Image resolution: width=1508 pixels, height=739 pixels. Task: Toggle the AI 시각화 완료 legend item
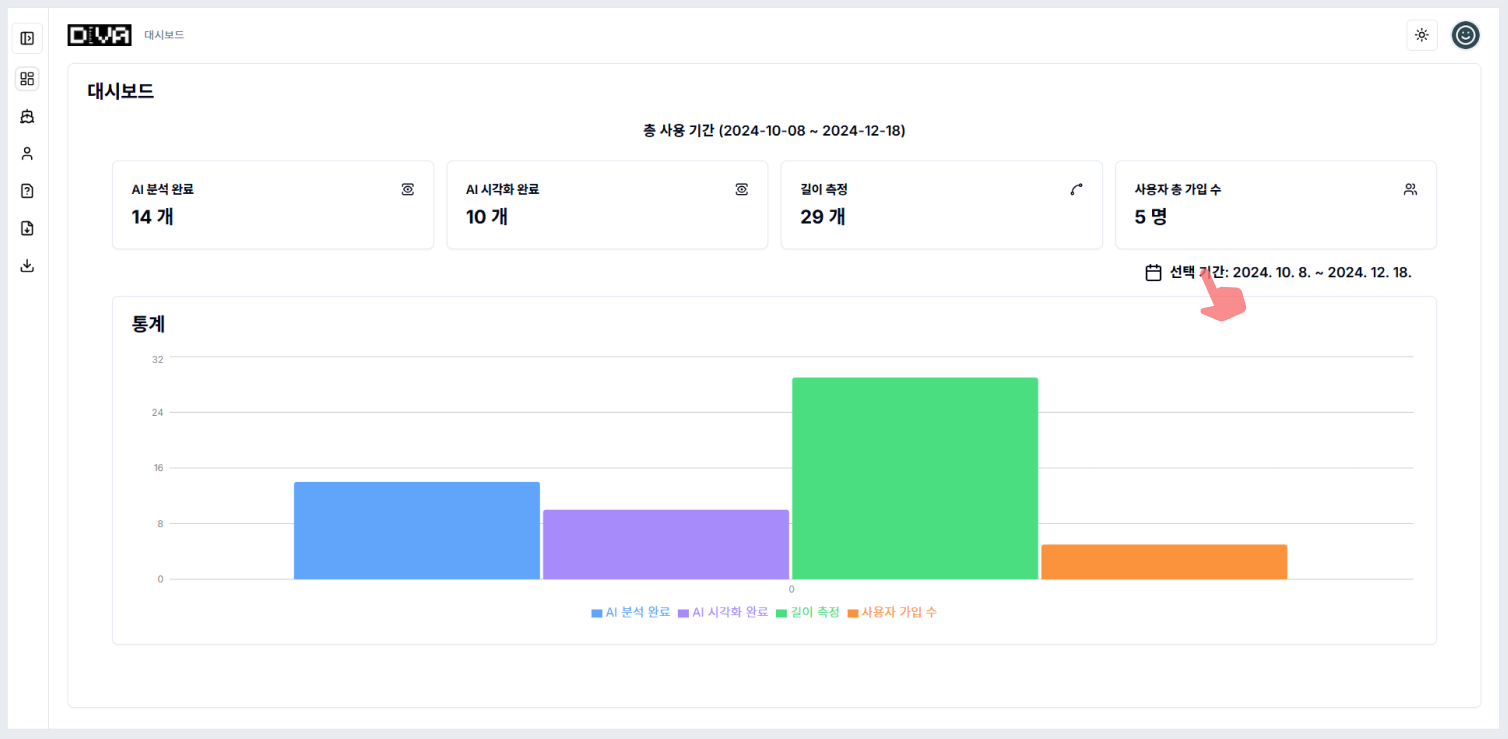(723, 612)
